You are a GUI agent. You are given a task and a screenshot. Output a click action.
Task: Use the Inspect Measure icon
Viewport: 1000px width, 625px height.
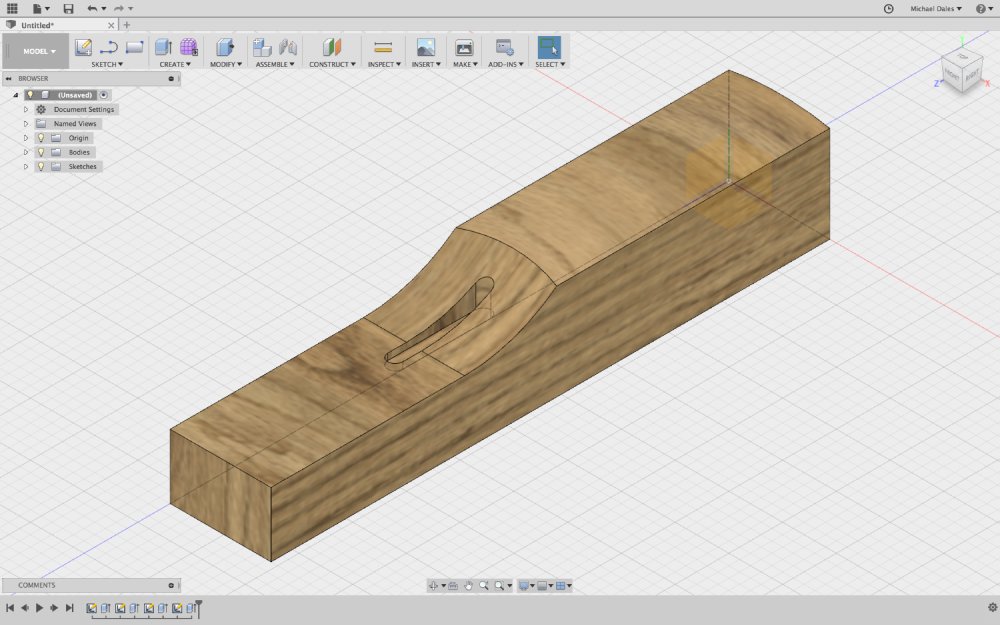(x=383, y=47)
